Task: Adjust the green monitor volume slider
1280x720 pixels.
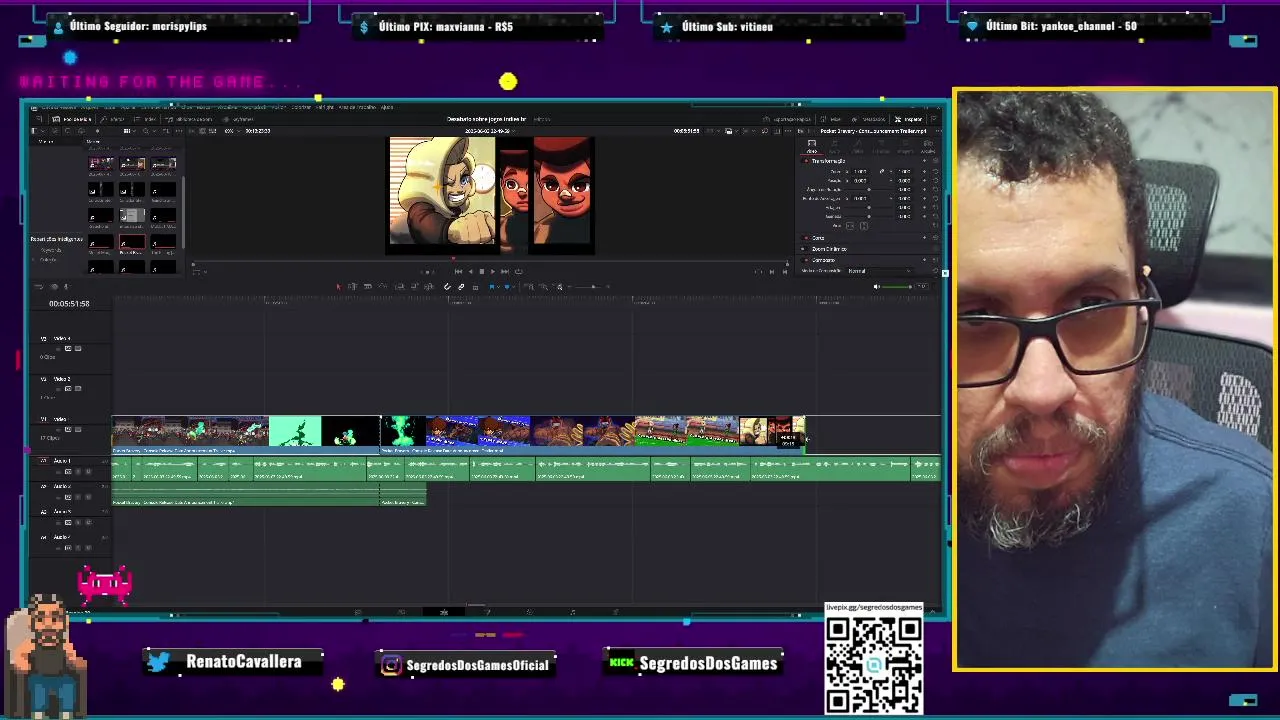Action: 896,287
